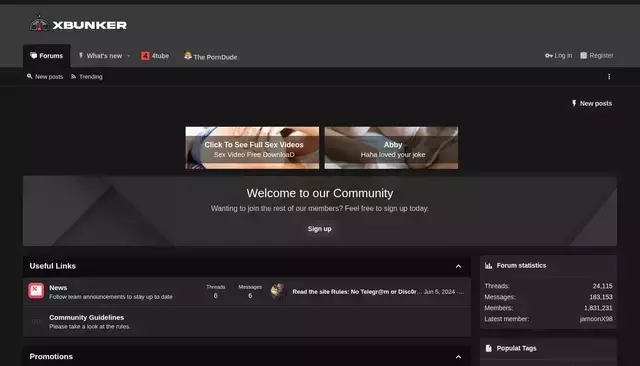The image size is (640, 366).
Task: Open the Community Guidelines link
Action: point(87,317)
